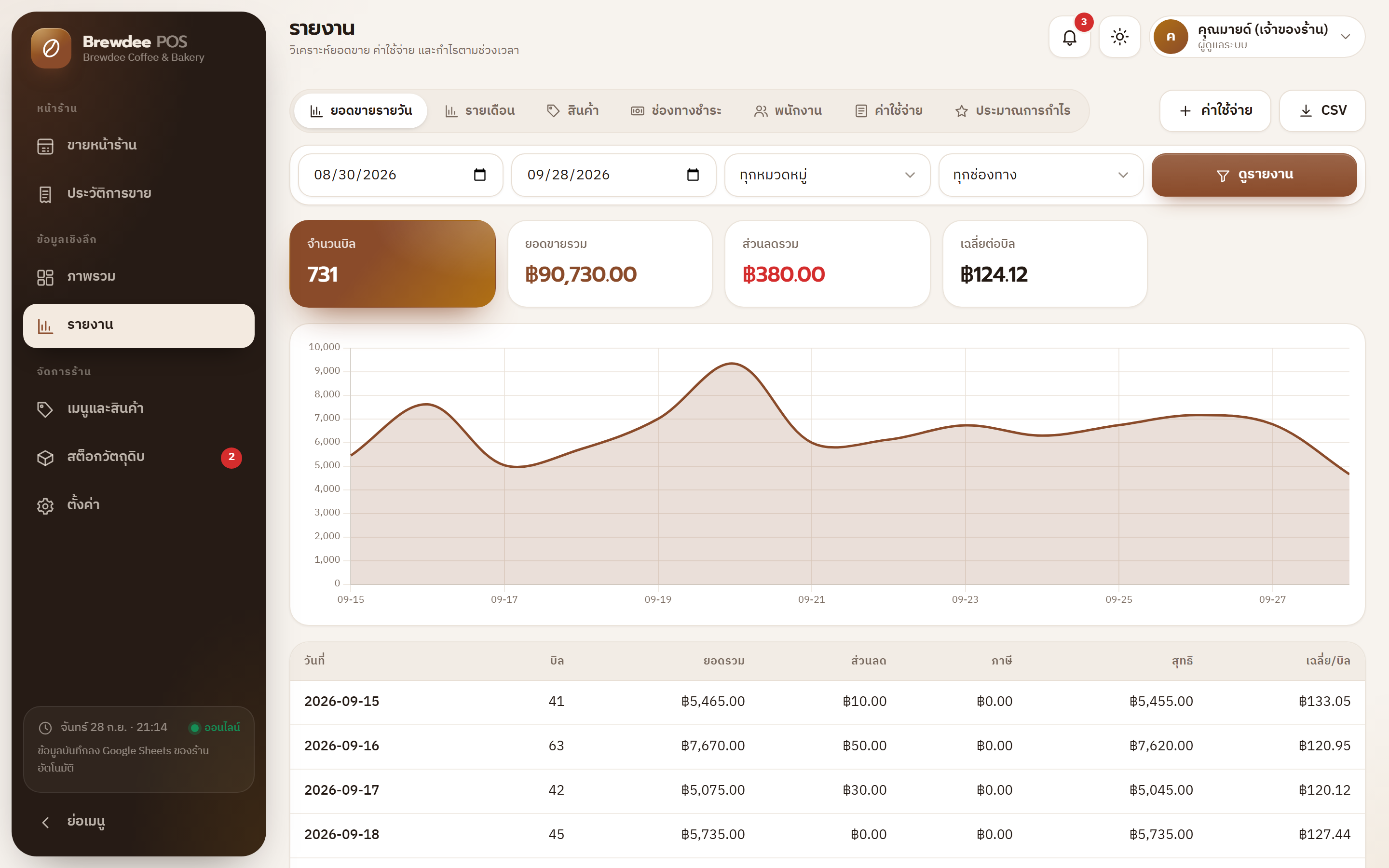
Task: Click ดูรายงาน filter button
Action: coord(1254,175)
